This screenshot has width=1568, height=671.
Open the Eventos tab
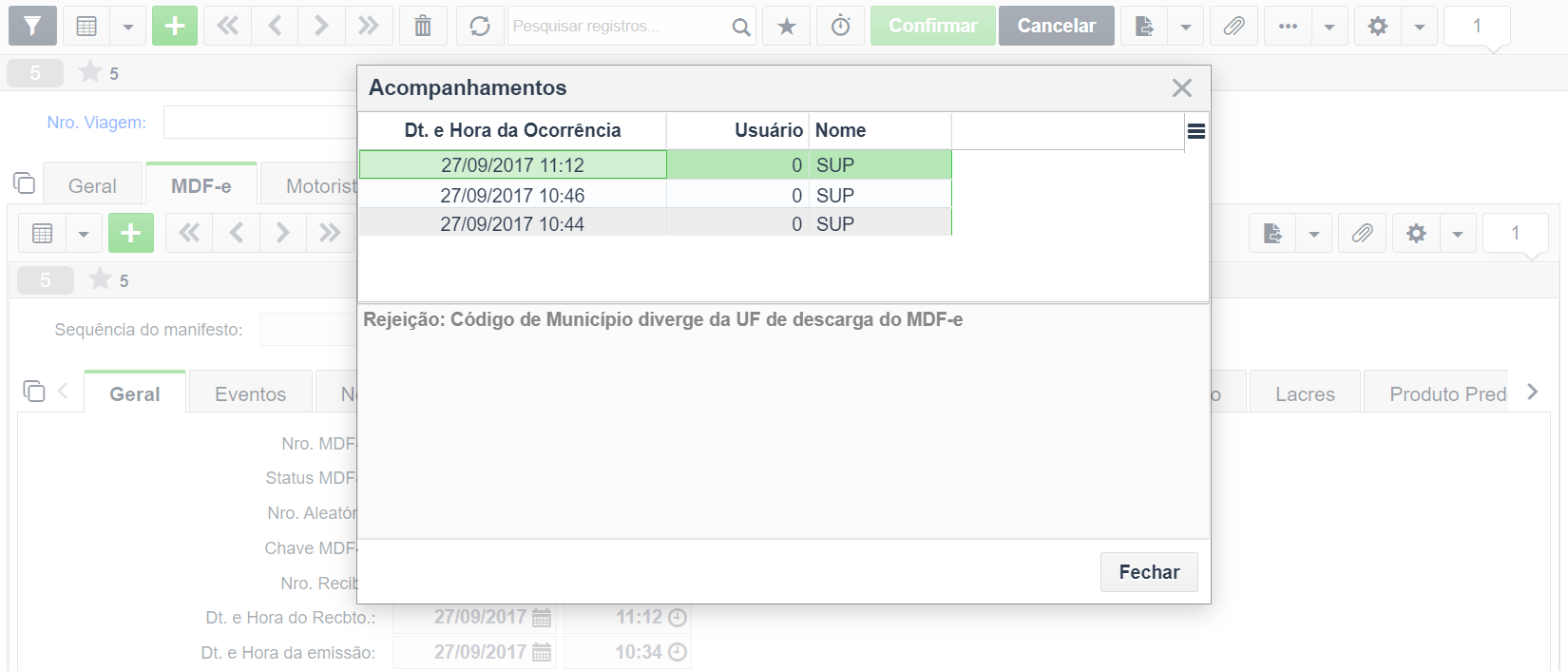tap(251, 393)
